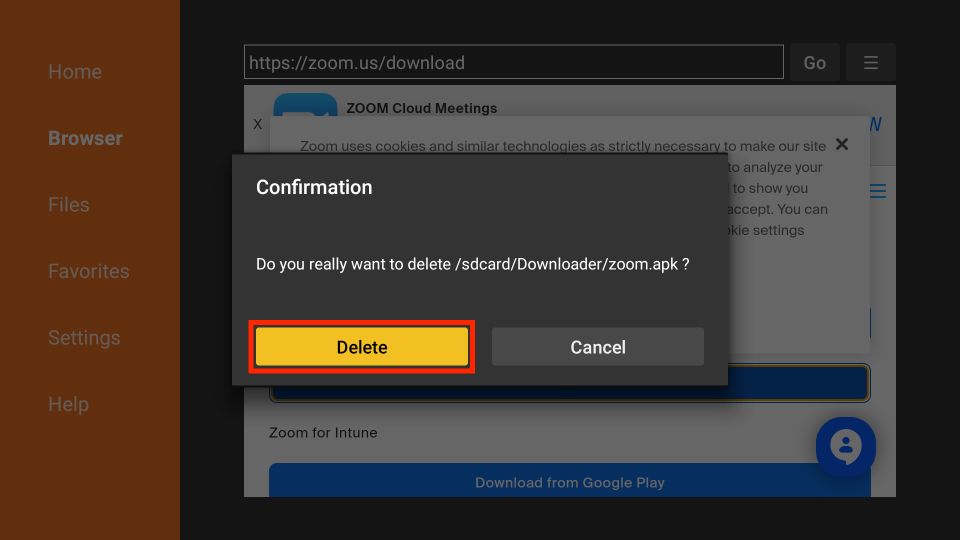Open Settings from the sidebar

84,337
